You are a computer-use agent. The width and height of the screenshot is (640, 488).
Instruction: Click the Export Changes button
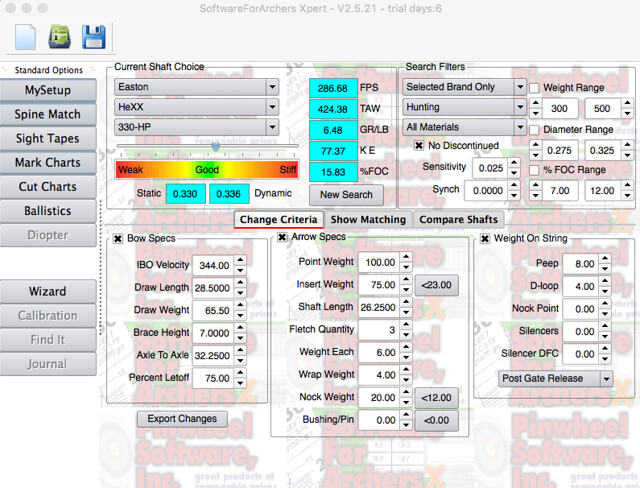point(182,419)
